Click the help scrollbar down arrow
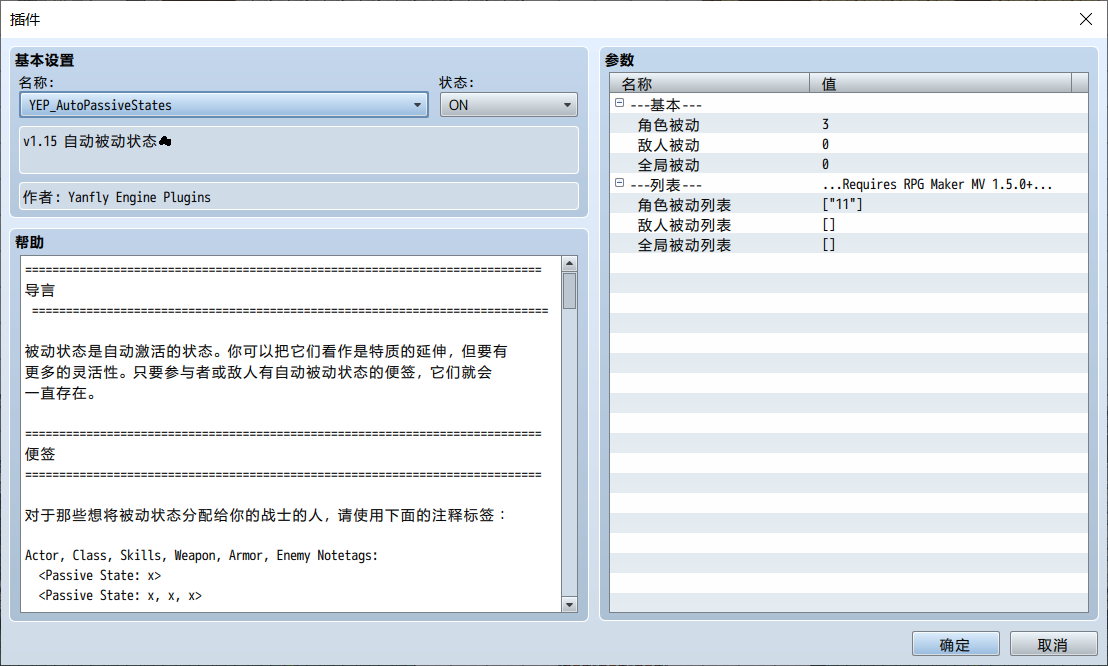The height and width of the screenshot is (666, 1108). 569,604
